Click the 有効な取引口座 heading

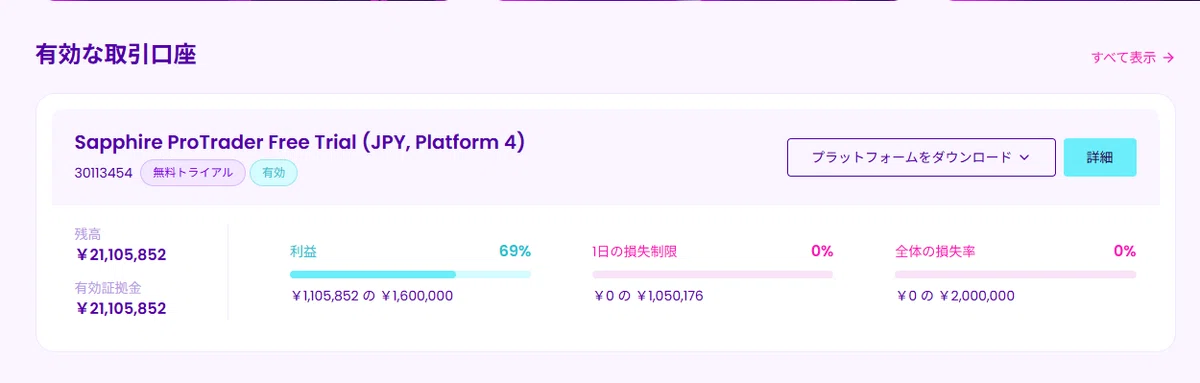pos(115,54)
